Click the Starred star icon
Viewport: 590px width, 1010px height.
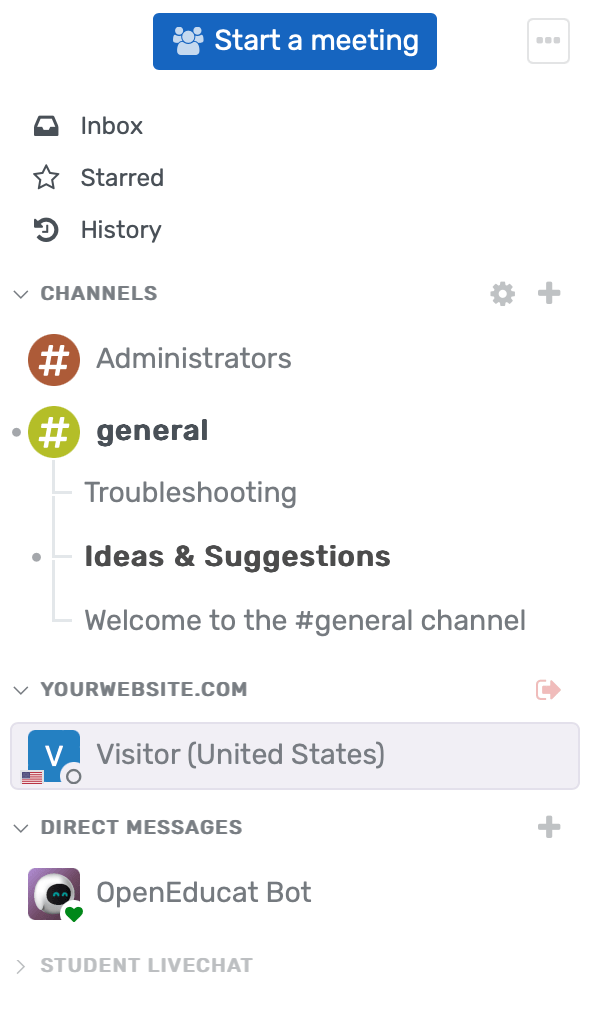coord(47,177)
